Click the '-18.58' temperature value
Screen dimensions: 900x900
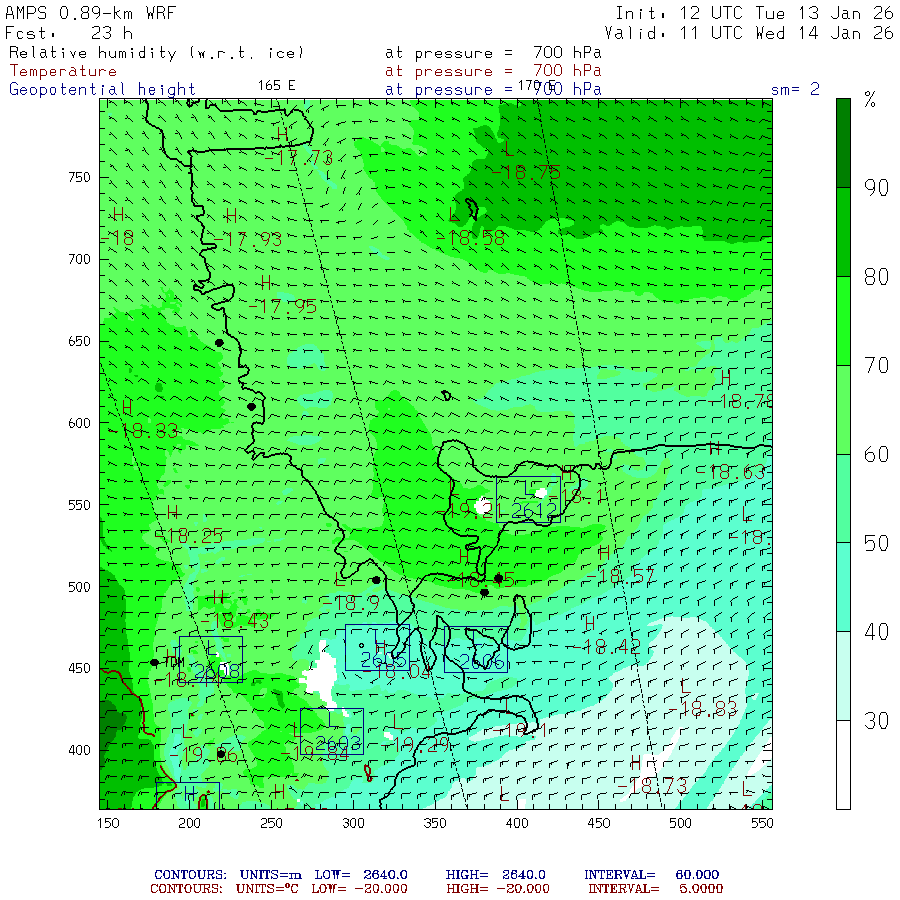[x=471, y=238]
